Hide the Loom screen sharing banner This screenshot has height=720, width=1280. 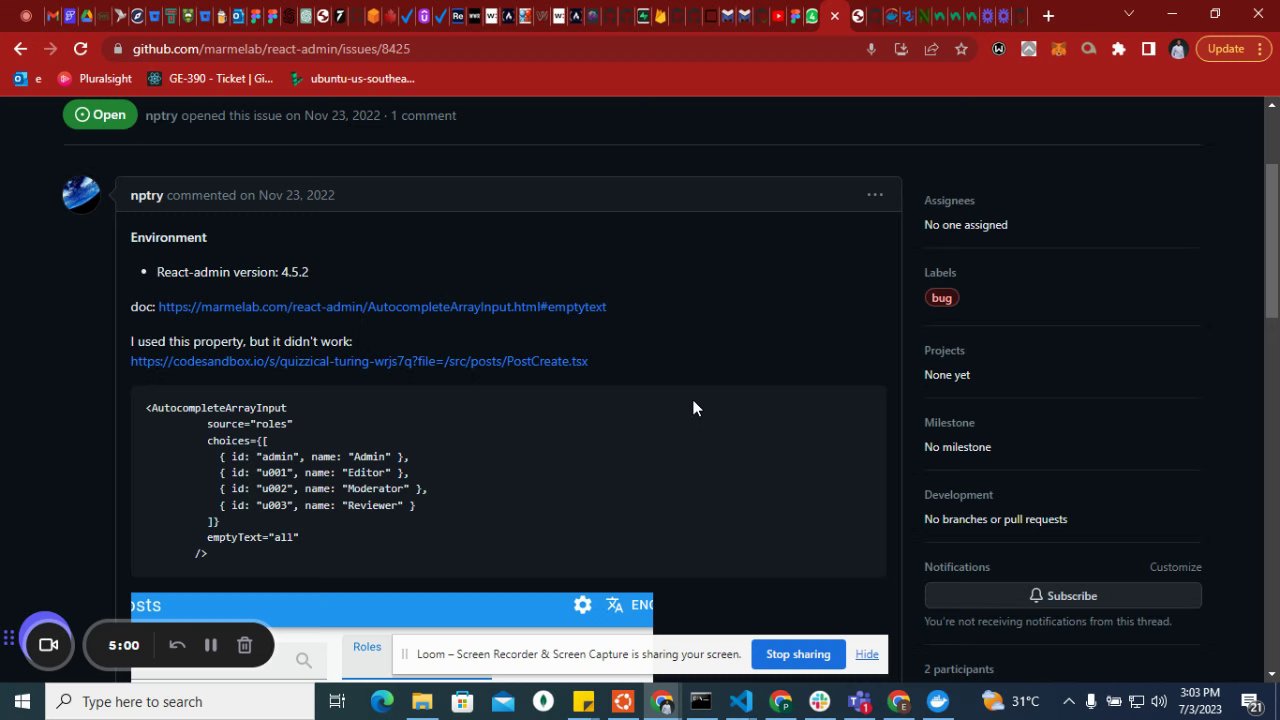point(867,655)
